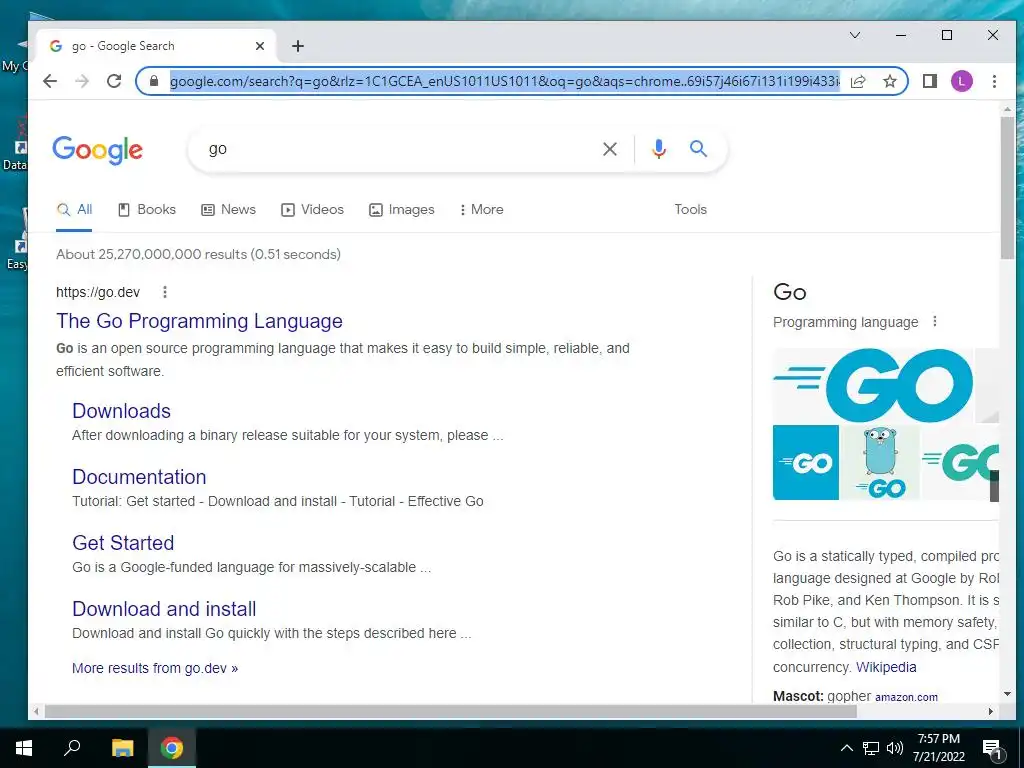Click the blue square GO thumbnail
The height and width of the screenshot is (768, 1024).
806,462
